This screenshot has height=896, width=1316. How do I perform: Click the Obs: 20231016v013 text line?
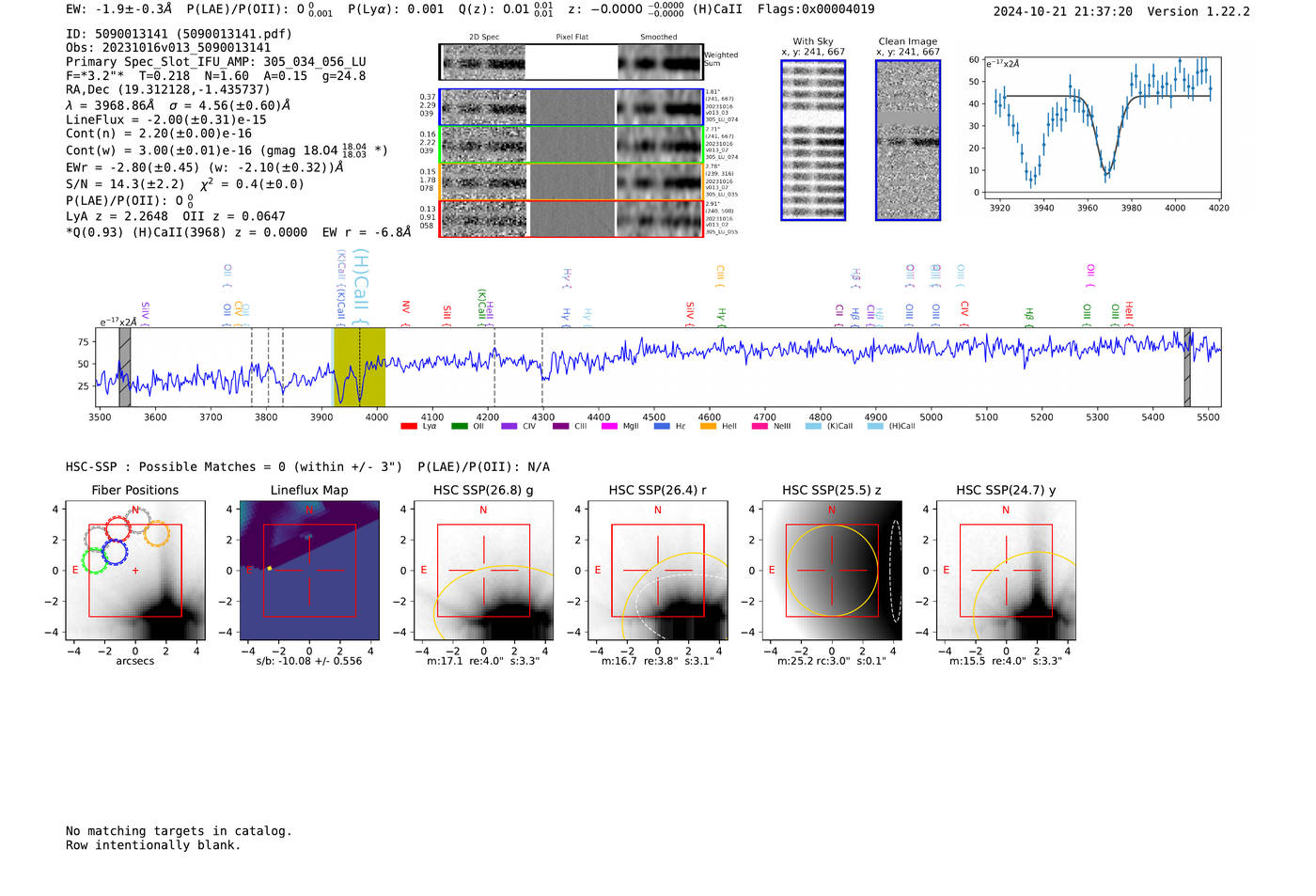tap(168, 48)
